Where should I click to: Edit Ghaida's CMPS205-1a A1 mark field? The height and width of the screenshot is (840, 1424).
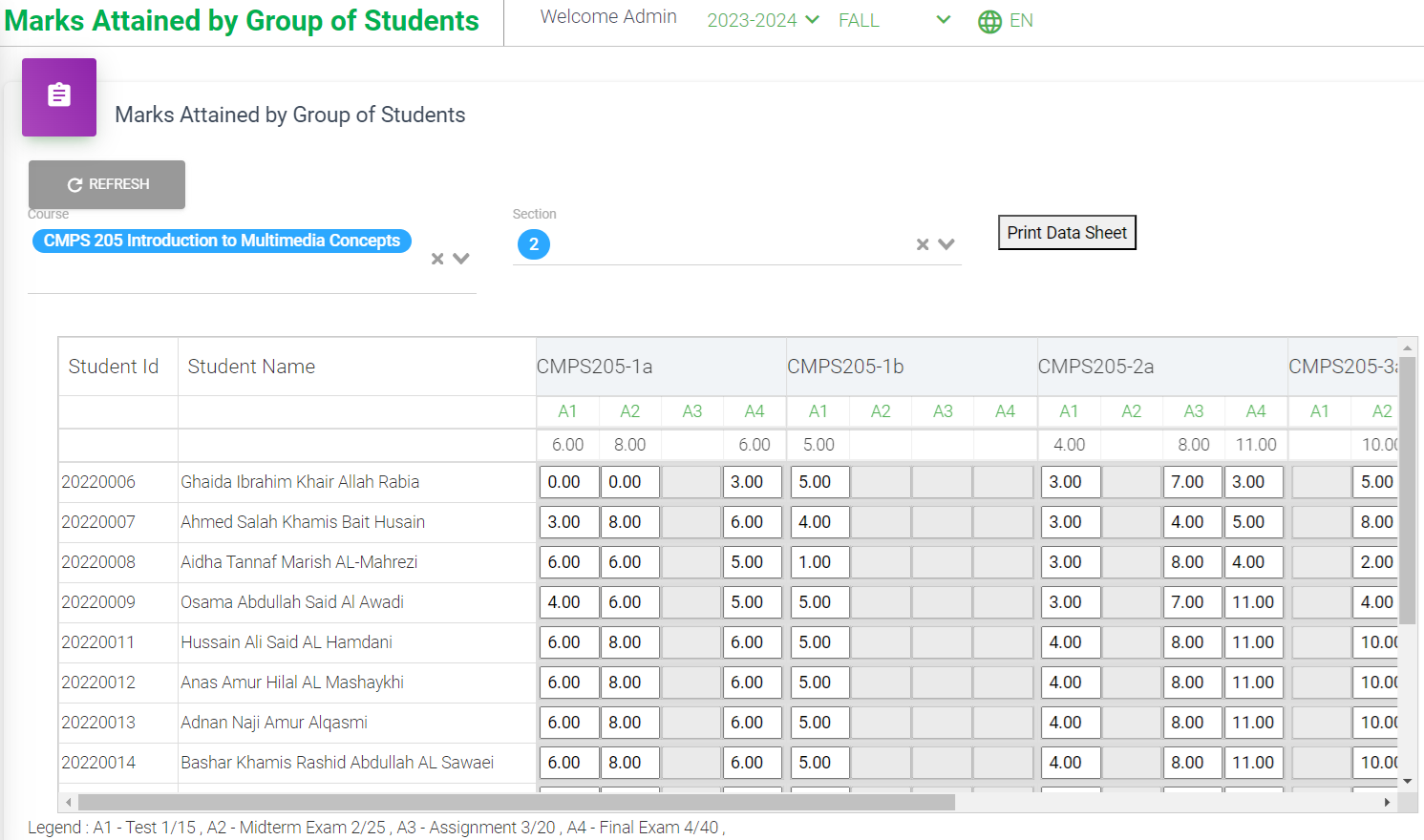(568, 482)
